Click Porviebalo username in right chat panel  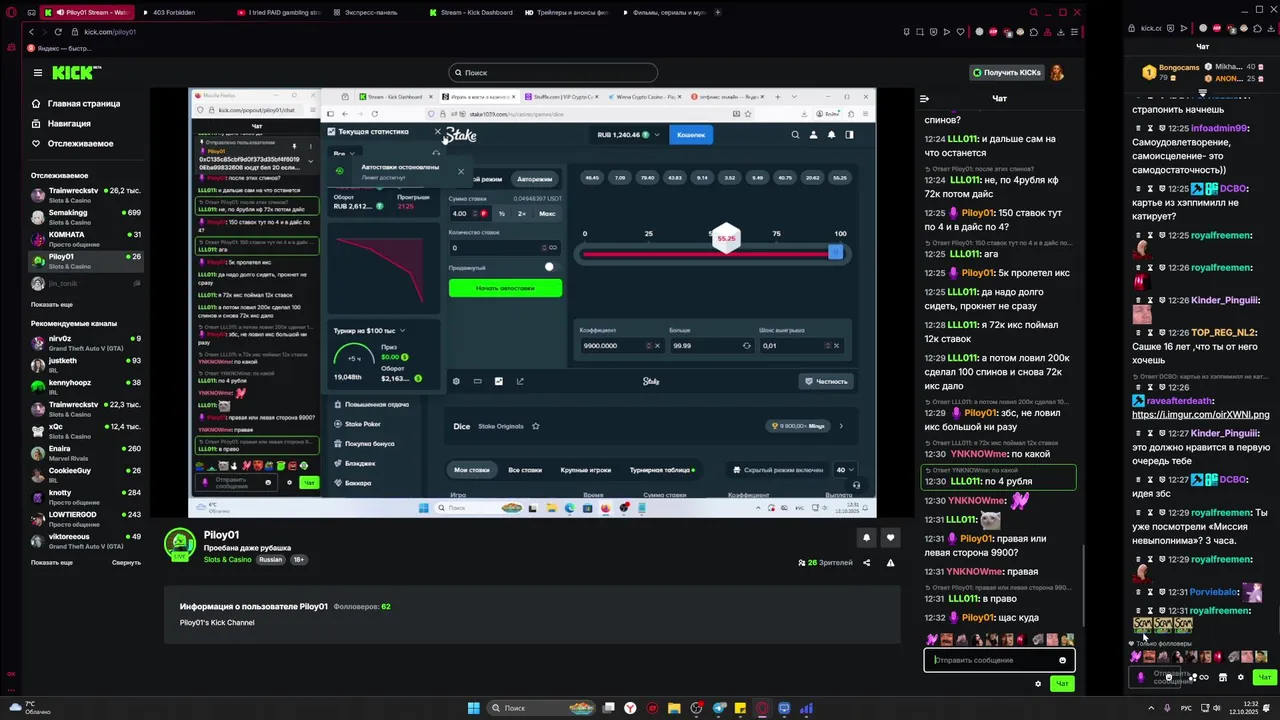1214,592
